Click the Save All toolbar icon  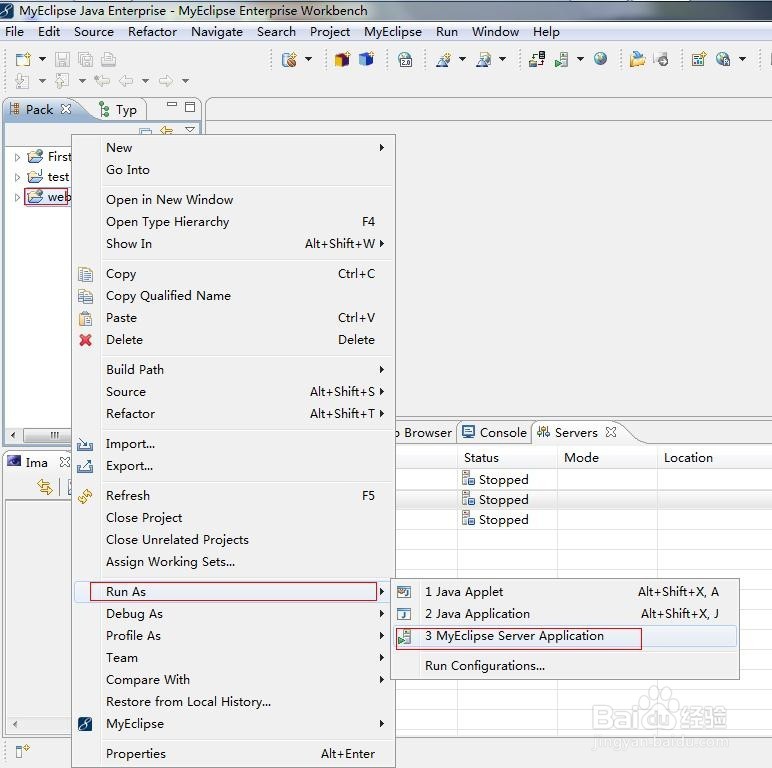(85, 60)
